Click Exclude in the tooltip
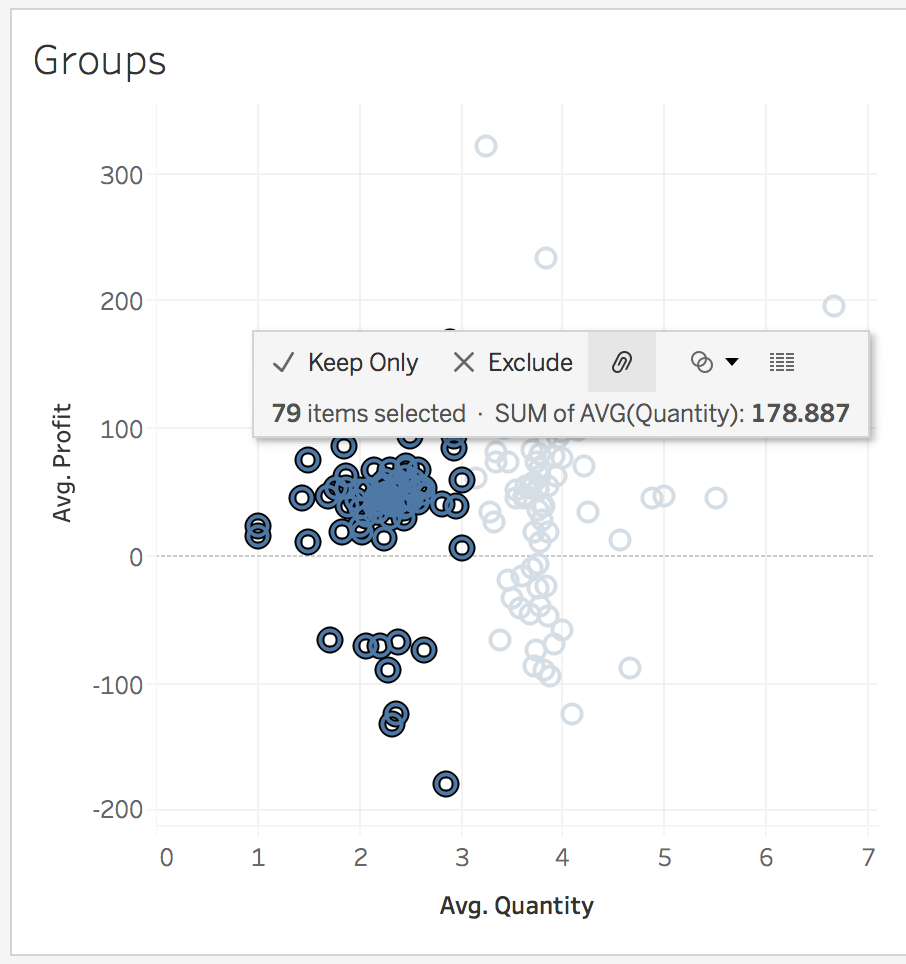906x964 pixels. [513, 362]
